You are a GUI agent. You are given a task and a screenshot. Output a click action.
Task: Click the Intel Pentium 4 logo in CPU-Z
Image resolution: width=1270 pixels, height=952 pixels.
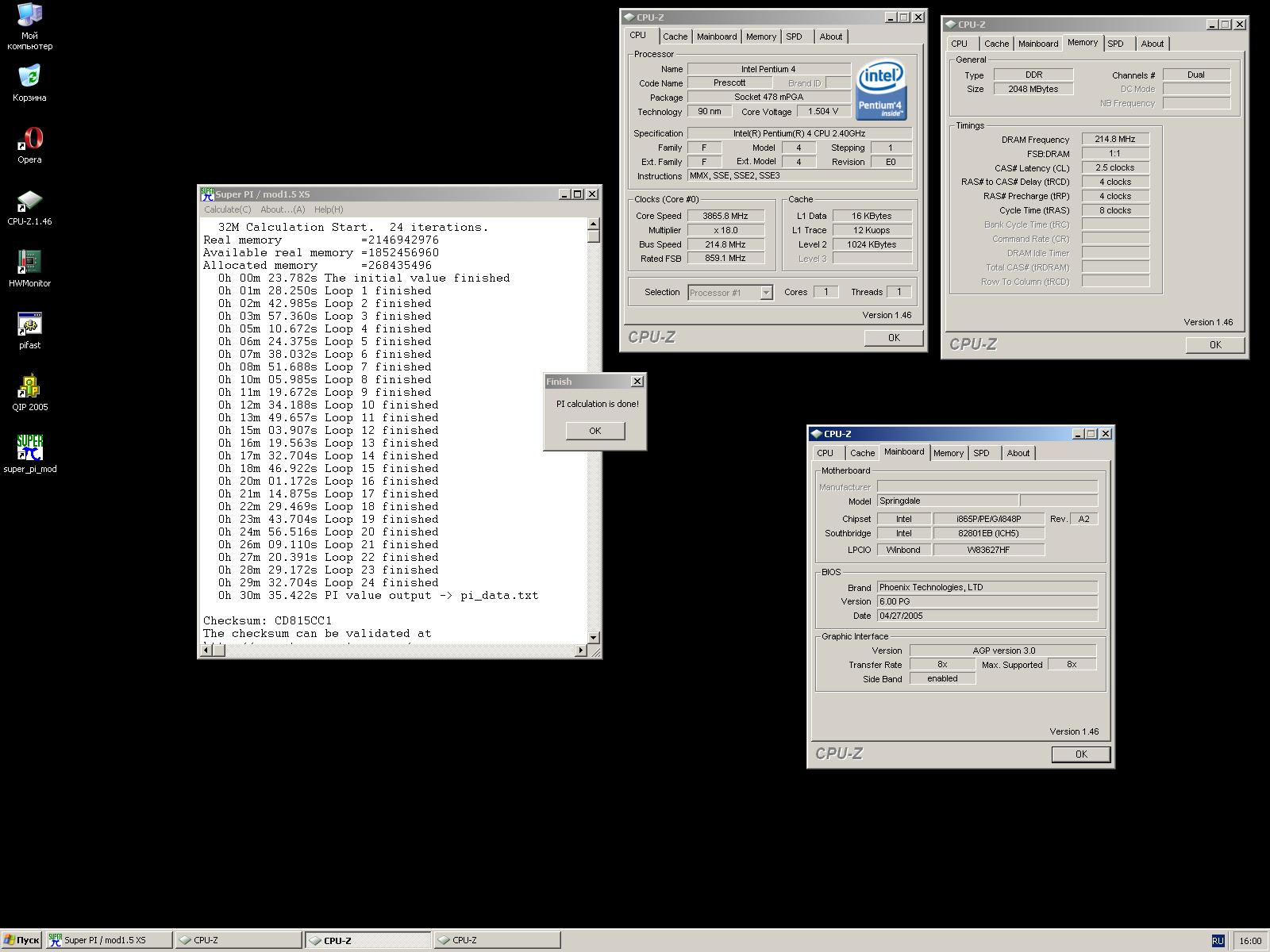(x=881, y=91)
